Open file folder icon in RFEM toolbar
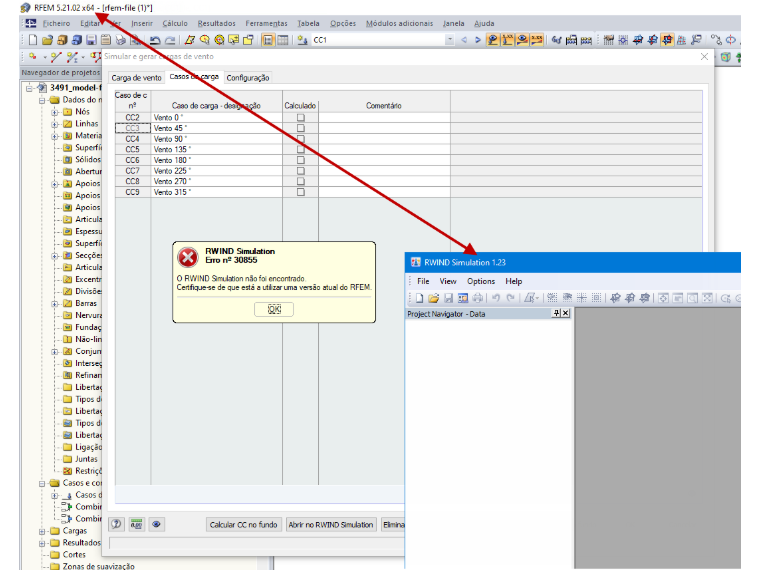This screenshot has width=760, height=570. tap(47, 40)
